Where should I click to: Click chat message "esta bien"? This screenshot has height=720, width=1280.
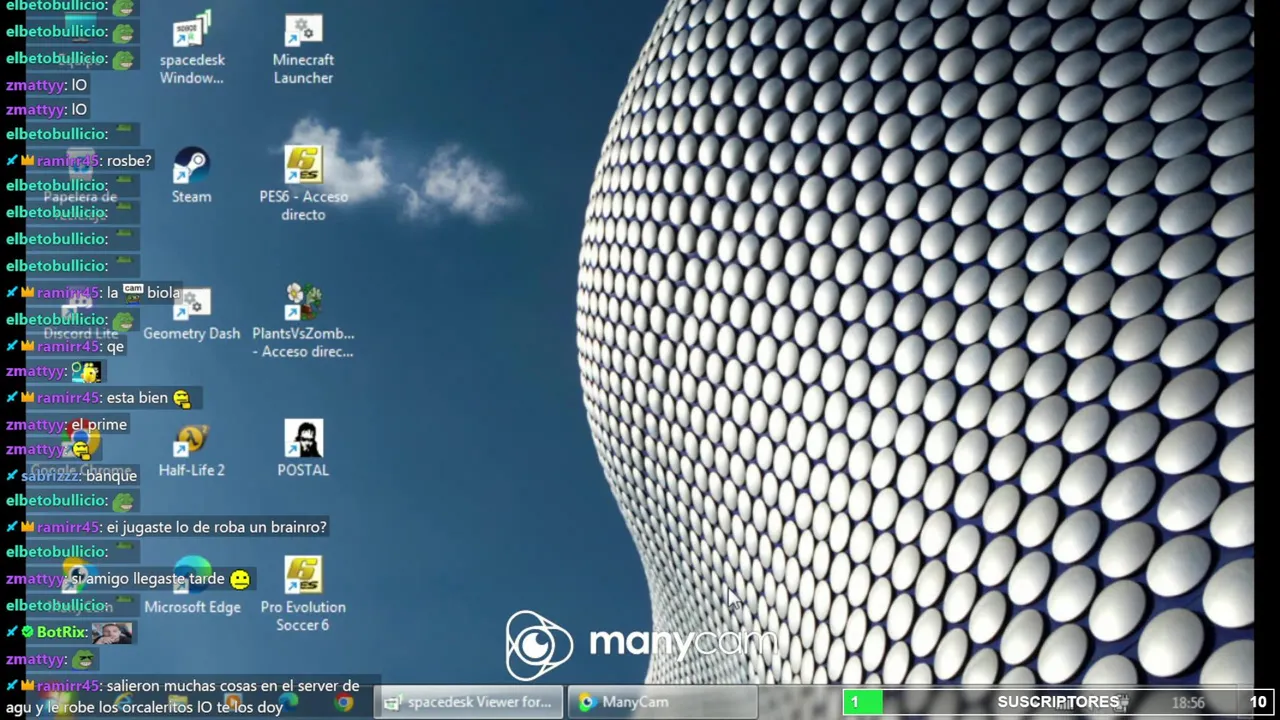[x=137, y=398]
